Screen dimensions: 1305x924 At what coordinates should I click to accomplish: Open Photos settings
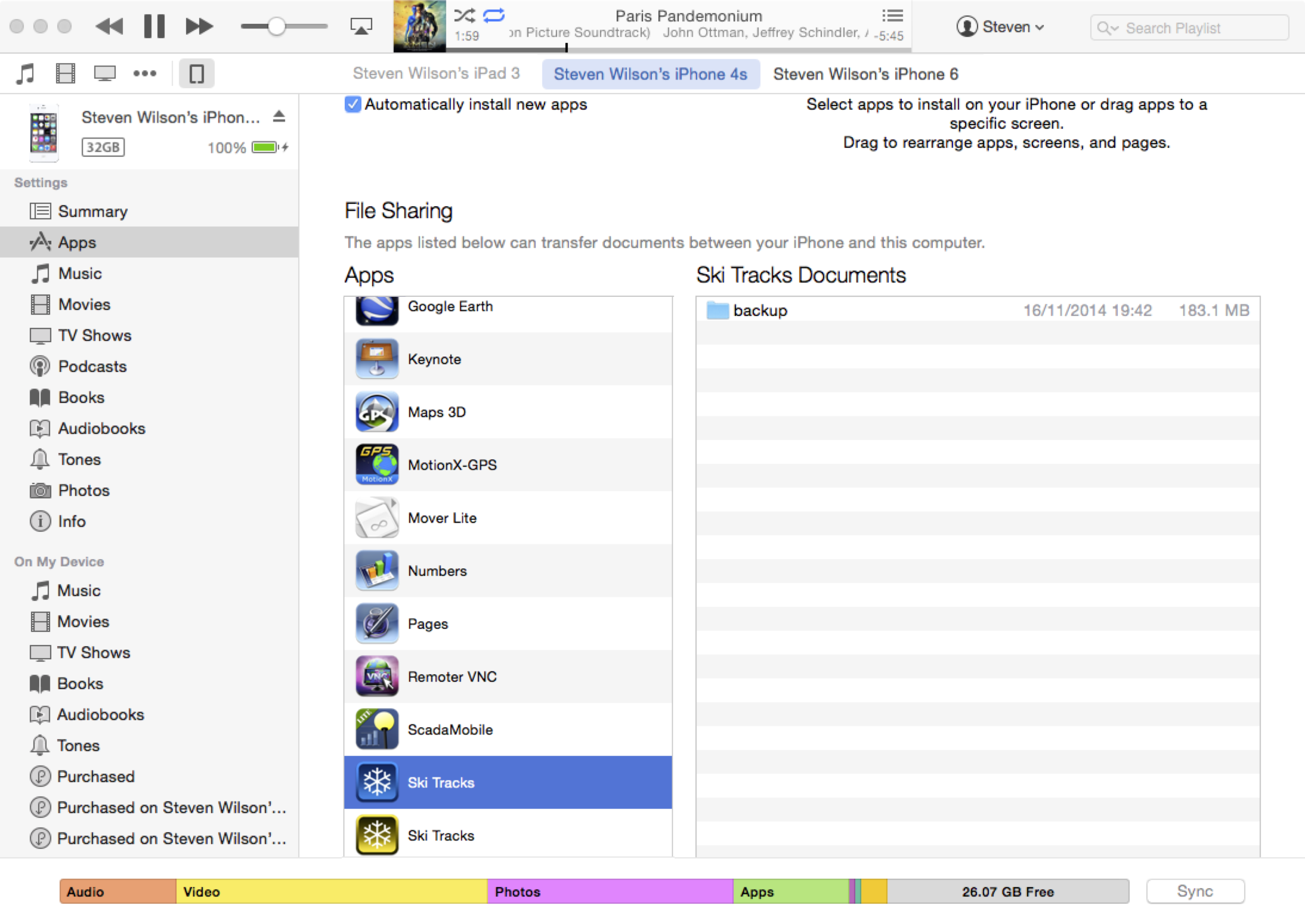click(x=149, y=490)
